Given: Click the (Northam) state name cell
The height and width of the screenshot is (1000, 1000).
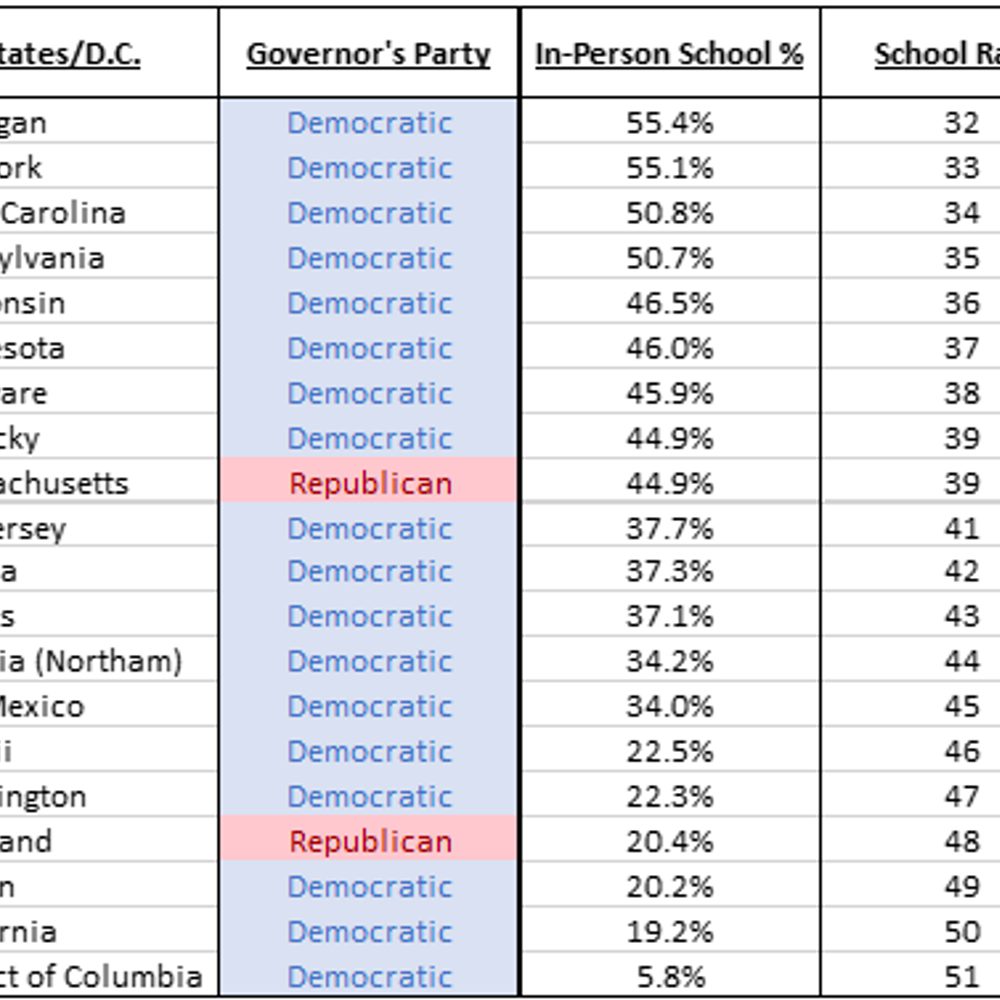Looking at the screenshot, I should [108, 661].
